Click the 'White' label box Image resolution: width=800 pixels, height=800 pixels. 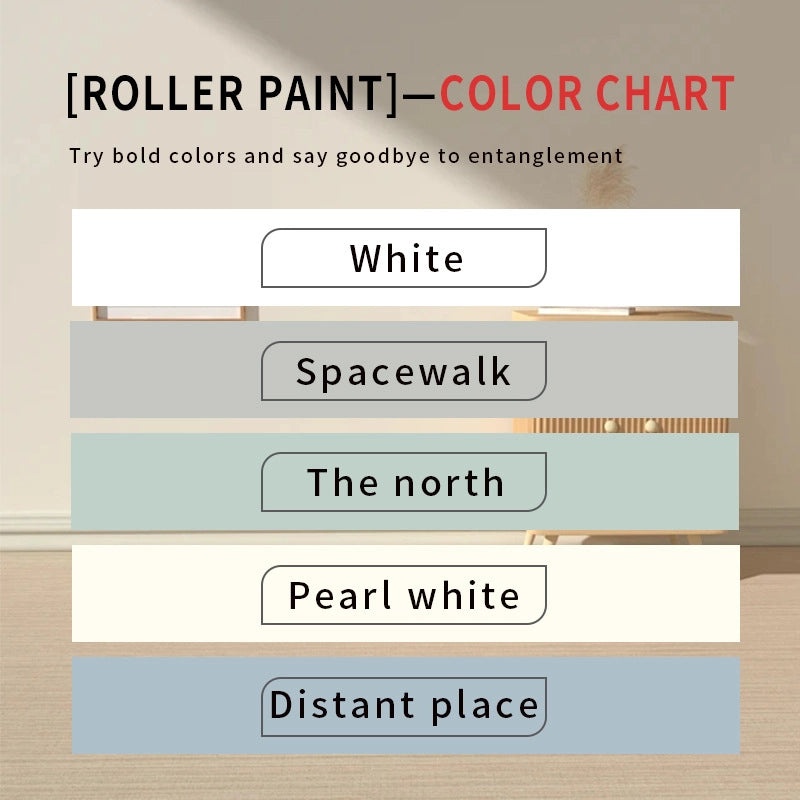pyautogui.click(x=404, y=258)
